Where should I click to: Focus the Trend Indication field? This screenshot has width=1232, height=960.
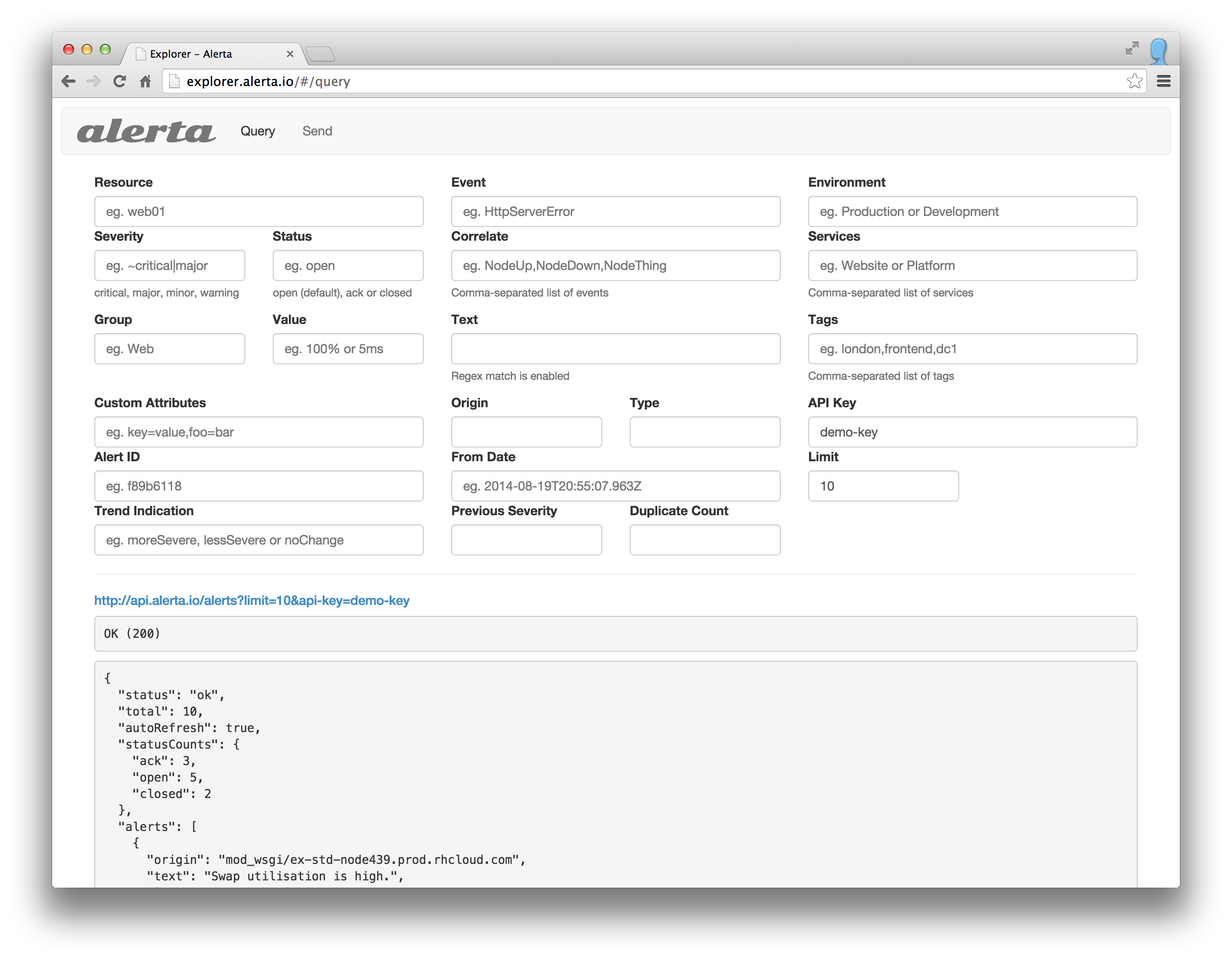[x=259, y=540]
